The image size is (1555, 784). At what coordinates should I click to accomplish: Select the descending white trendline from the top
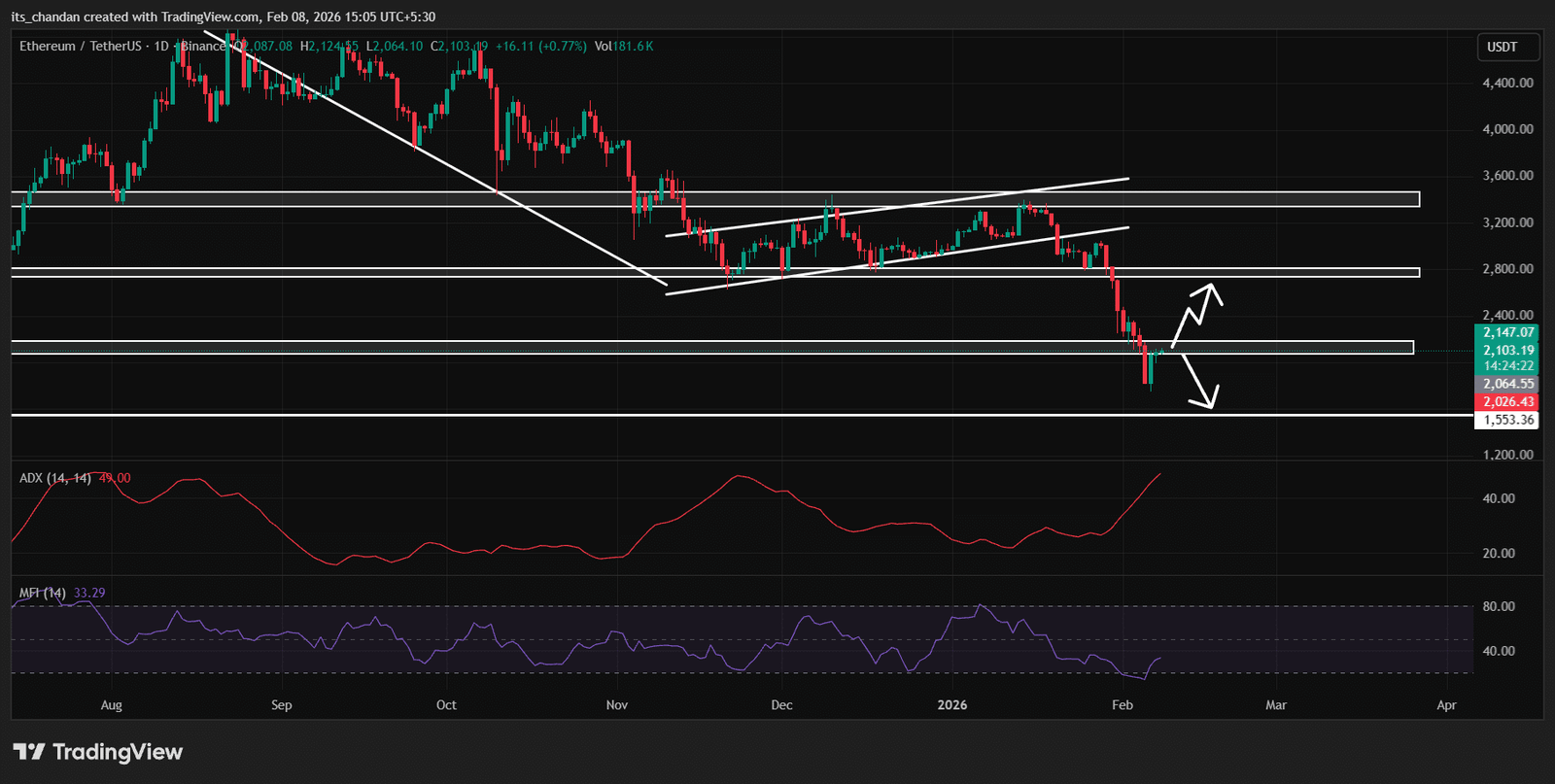click(x=437, y=161)
